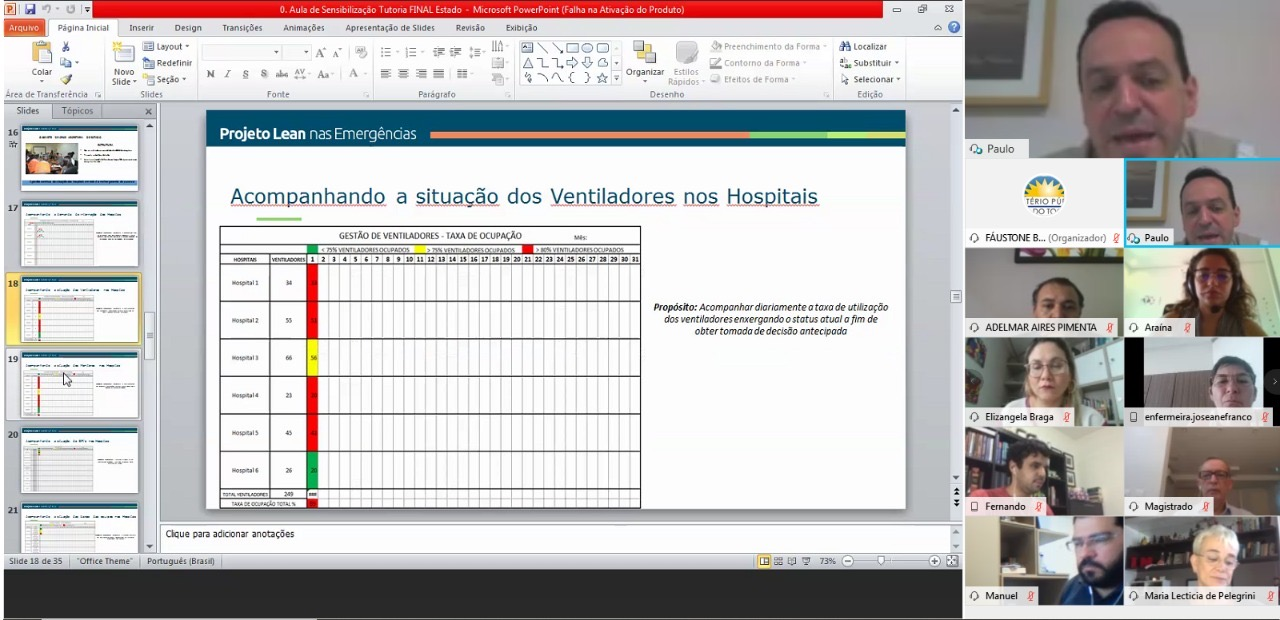Expand the font size combo box
1280x620 pixels.
pos(305,52)
